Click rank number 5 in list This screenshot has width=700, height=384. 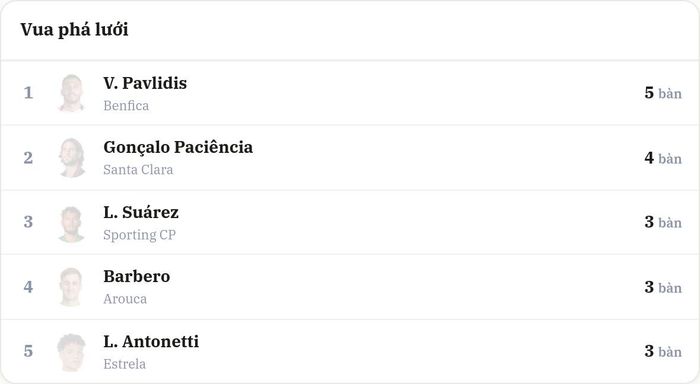pyautogui.click(x=28, y=351)
